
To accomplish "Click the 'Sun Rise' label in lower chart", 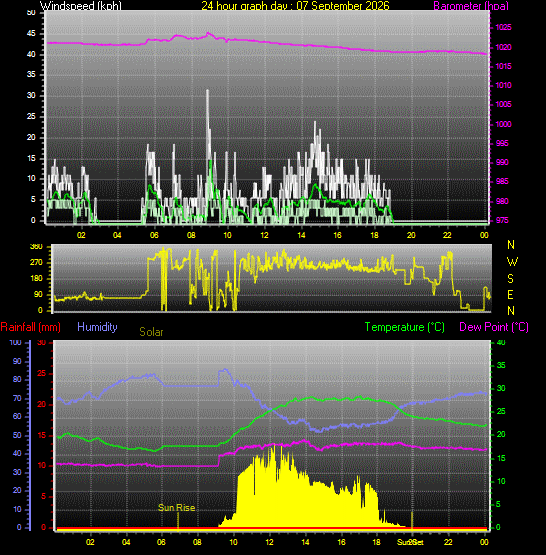I will (x=177, y=508).
